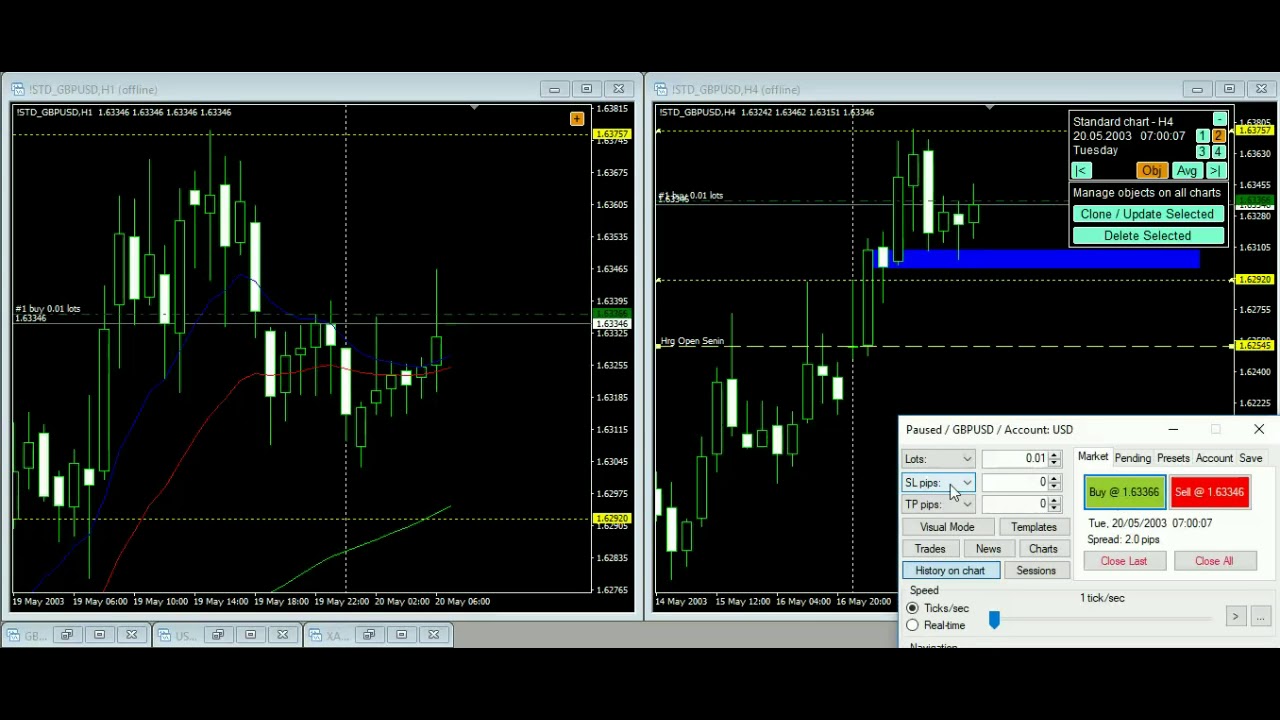Screen dimensions: 1280x720
Task: Jump to chart start with |< button
Action: click(x=1081, y=171)
